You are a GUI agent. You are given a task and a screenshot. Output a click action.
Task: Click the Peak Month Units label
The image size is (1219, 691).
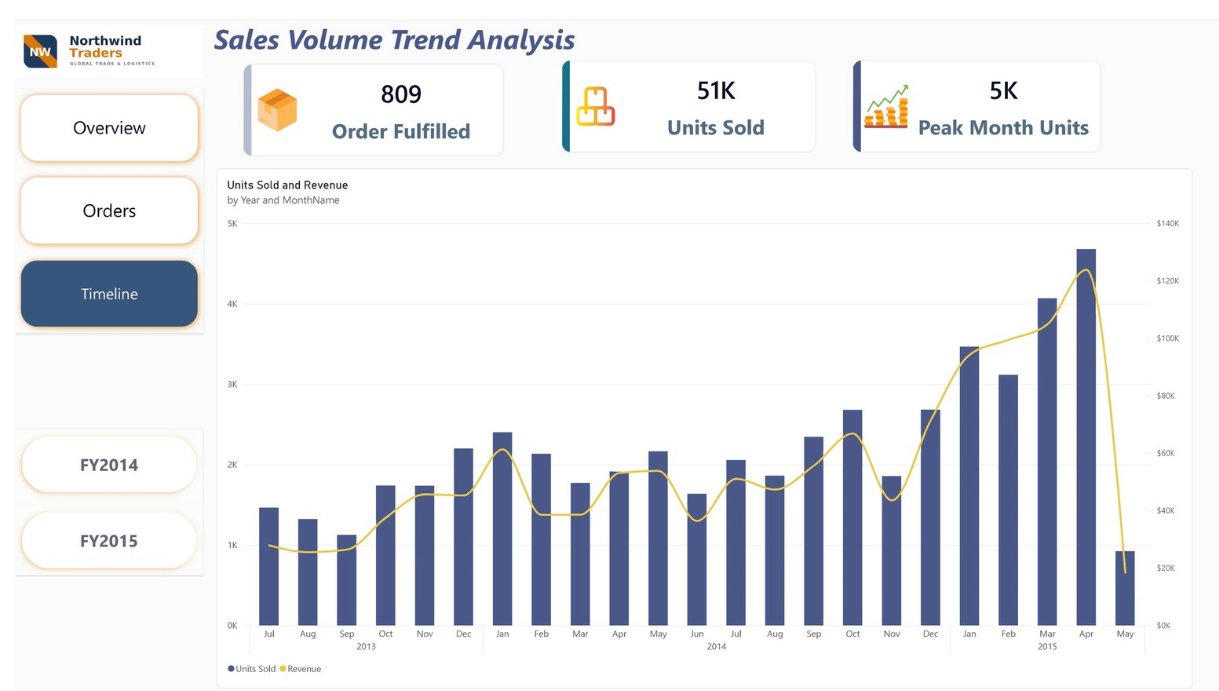tap(1003, 127)
